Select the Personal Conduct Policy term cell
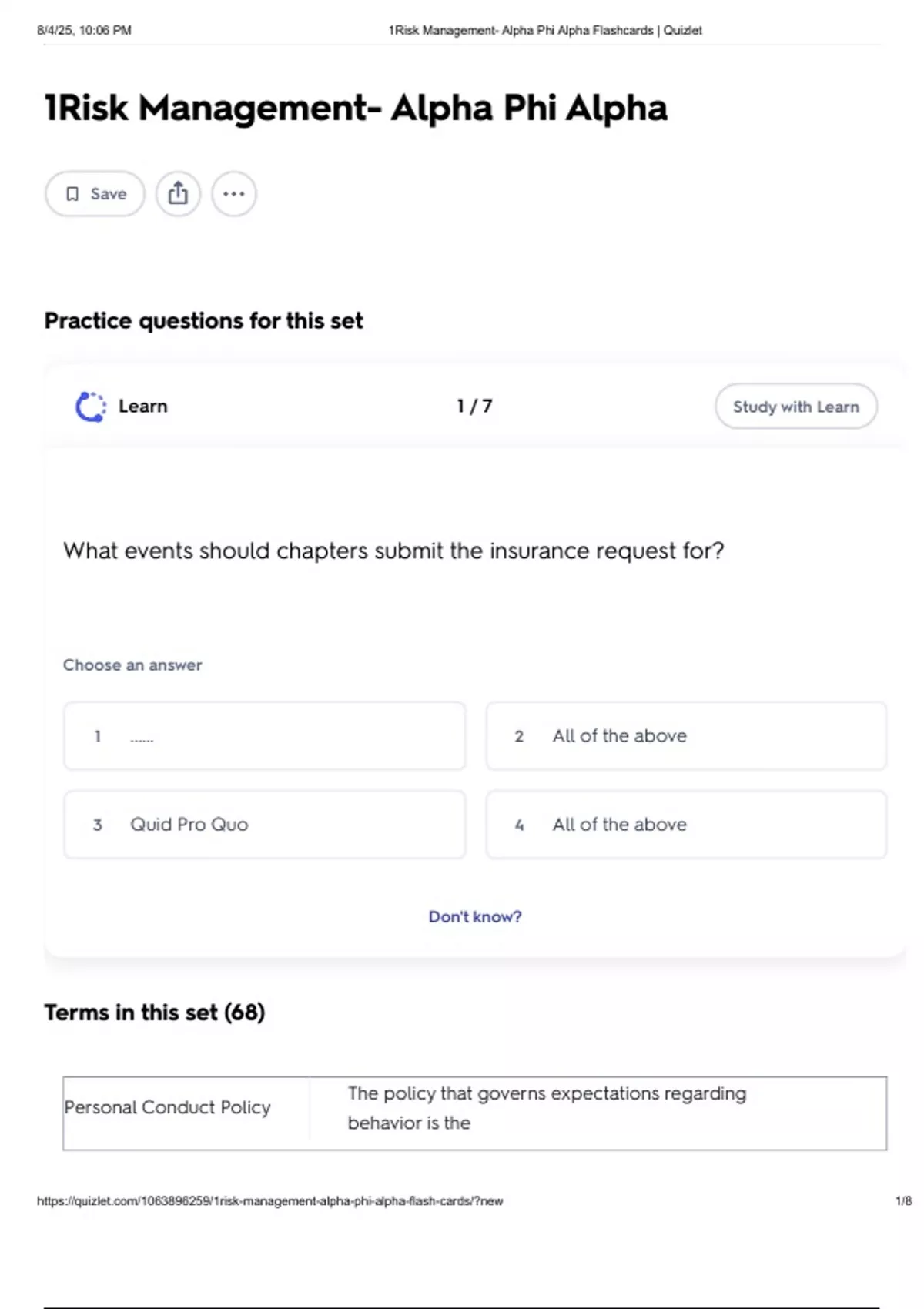Screen dimensions: 924x1309 point(168,1107)
